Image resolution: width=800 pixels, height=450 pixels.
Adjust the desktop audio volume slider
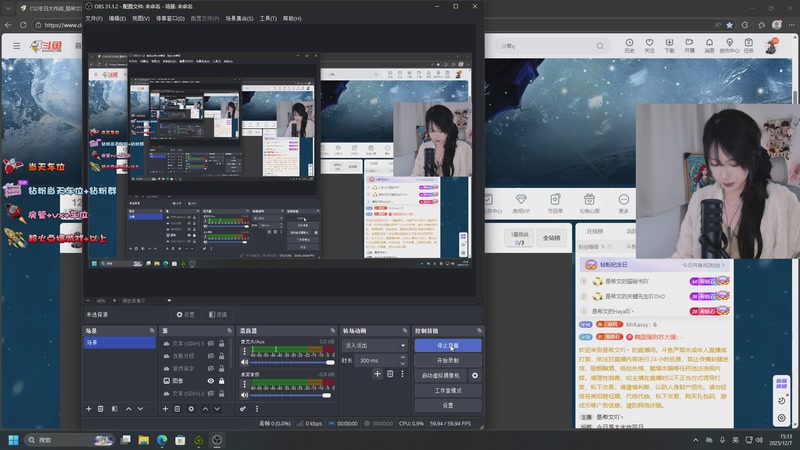(x=292, y=395)
